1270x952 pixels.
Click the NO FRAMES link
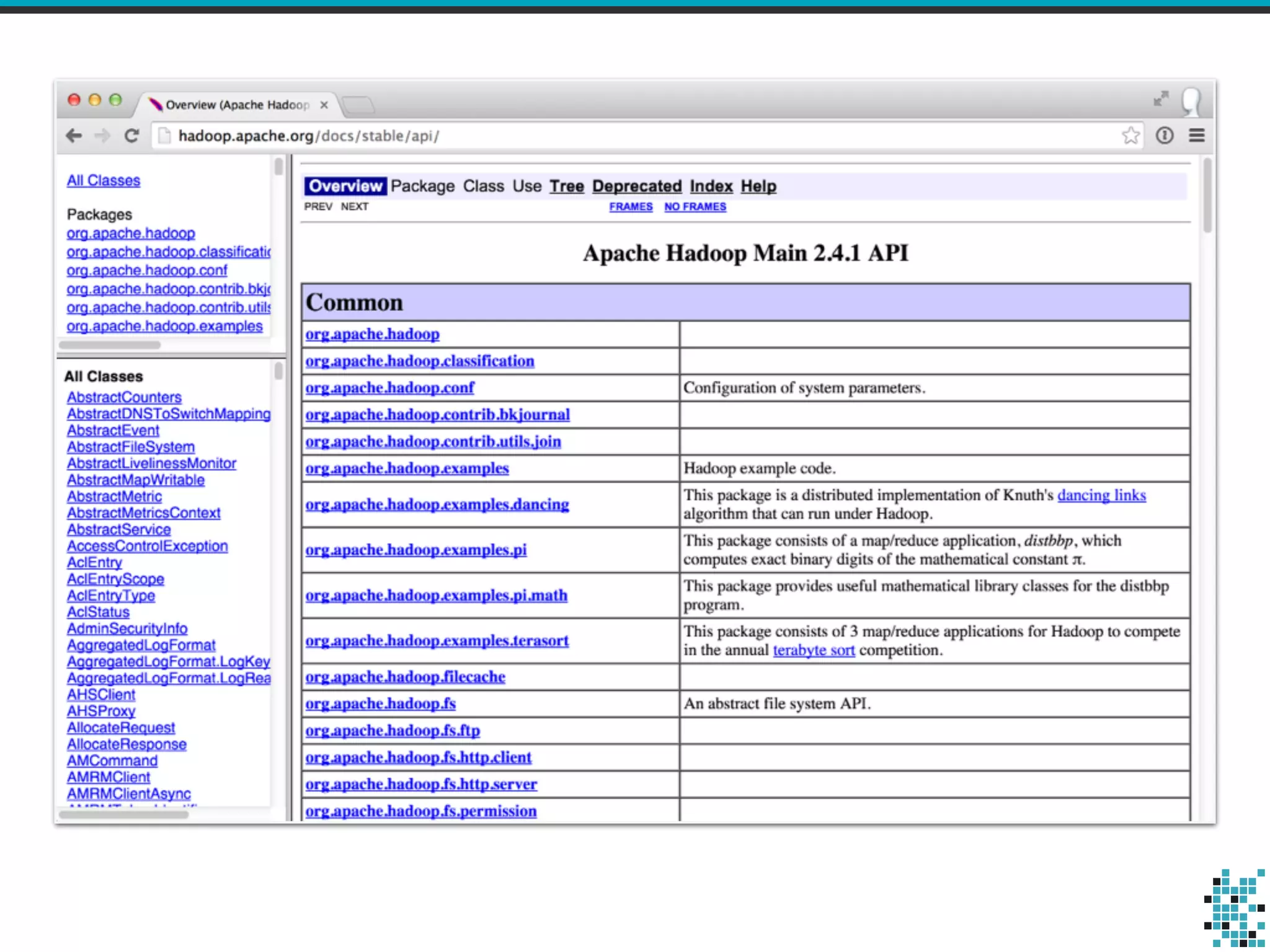coord(695,206)
